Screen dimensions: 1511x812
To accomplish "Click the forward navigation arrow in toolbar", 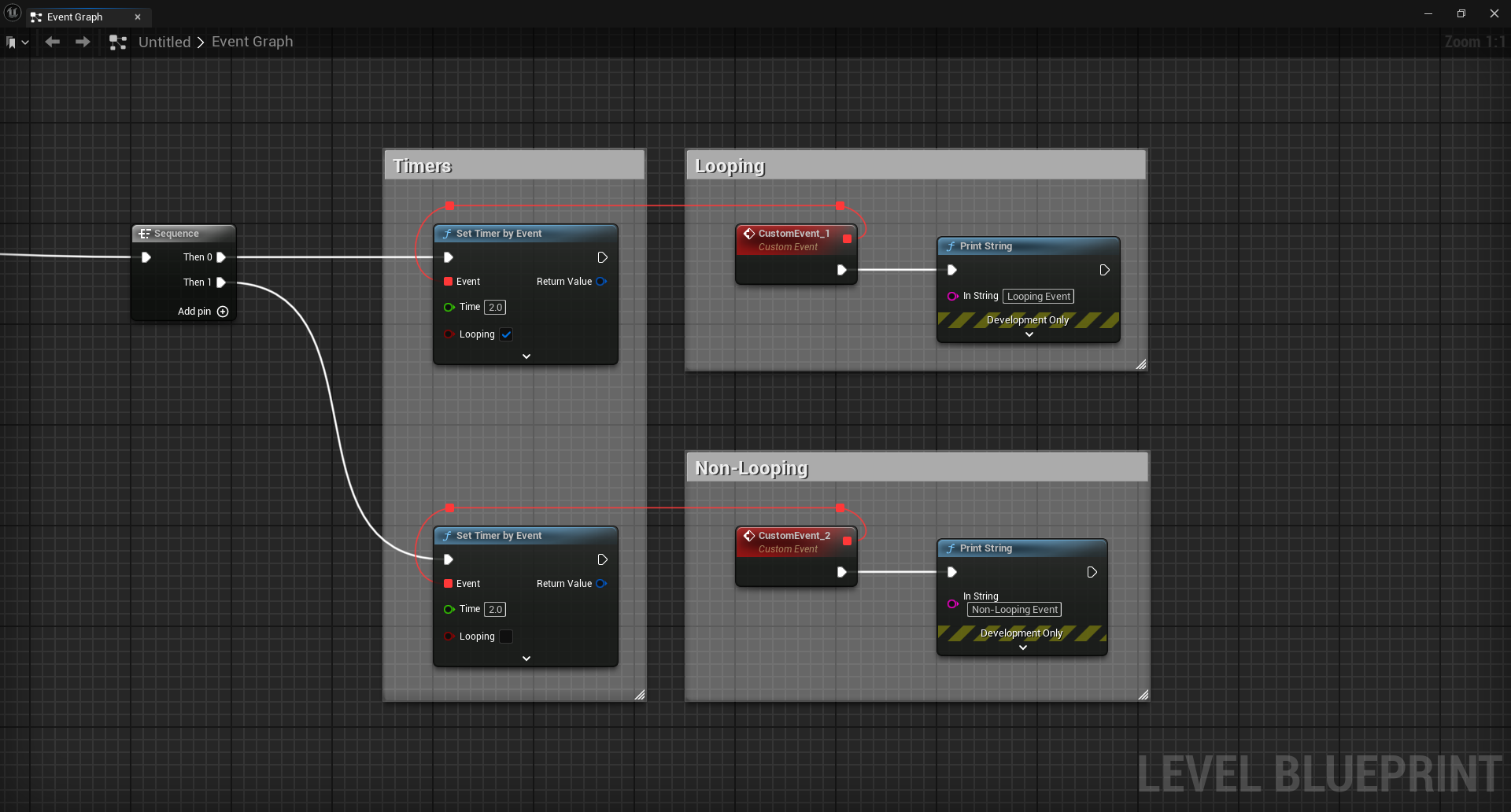I will click(x=83, y=42).
